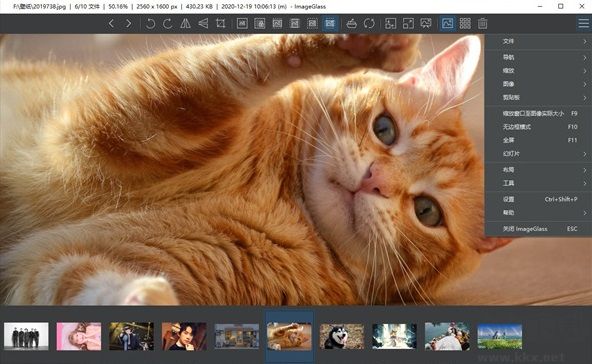Open the gray building thumbnail
Viewport: 592px width, 364px height.
237,336
